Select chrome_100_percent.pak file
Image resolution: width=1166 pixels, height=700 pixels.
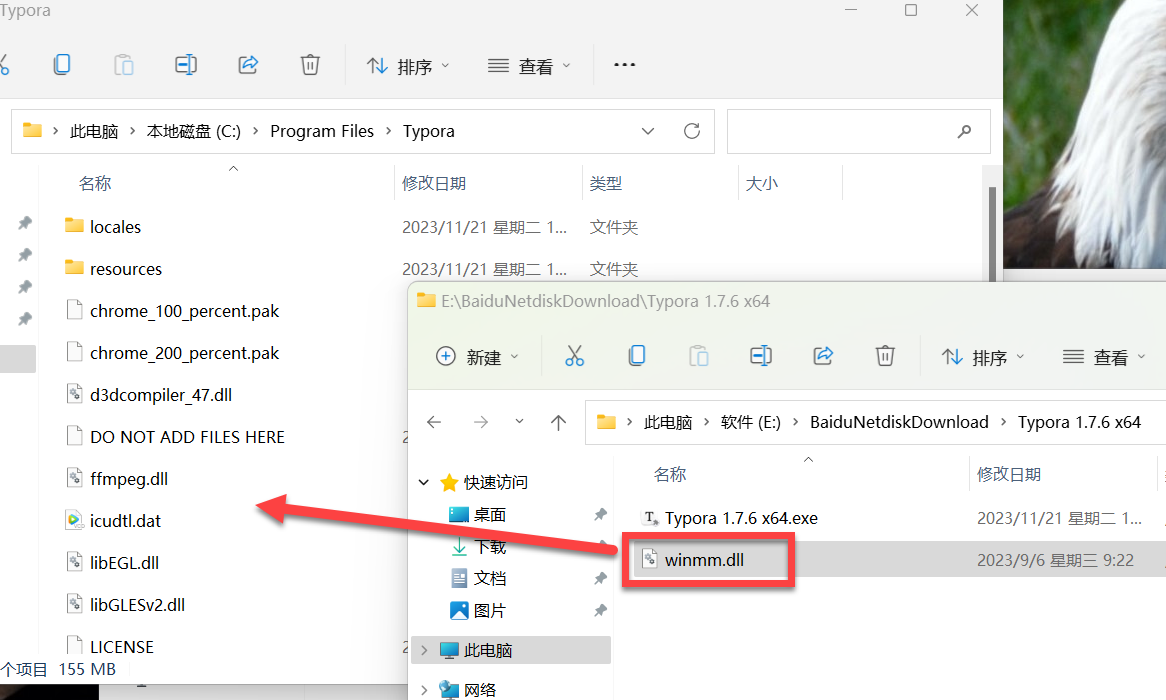[184, 311]
